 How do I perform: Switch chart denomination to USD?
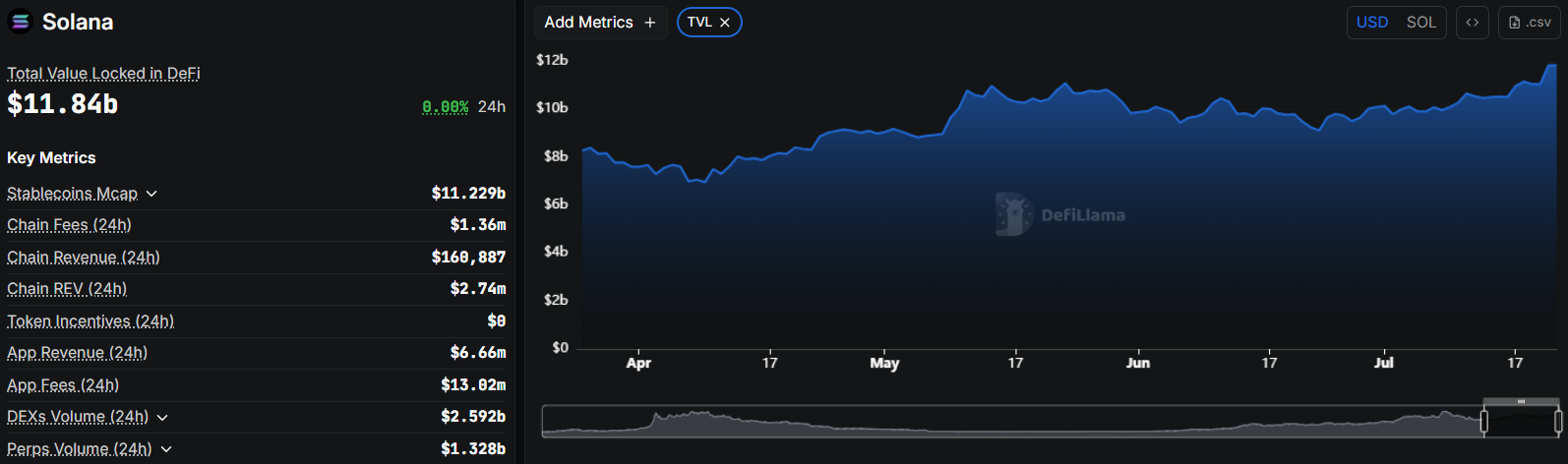coord(1371,23)
